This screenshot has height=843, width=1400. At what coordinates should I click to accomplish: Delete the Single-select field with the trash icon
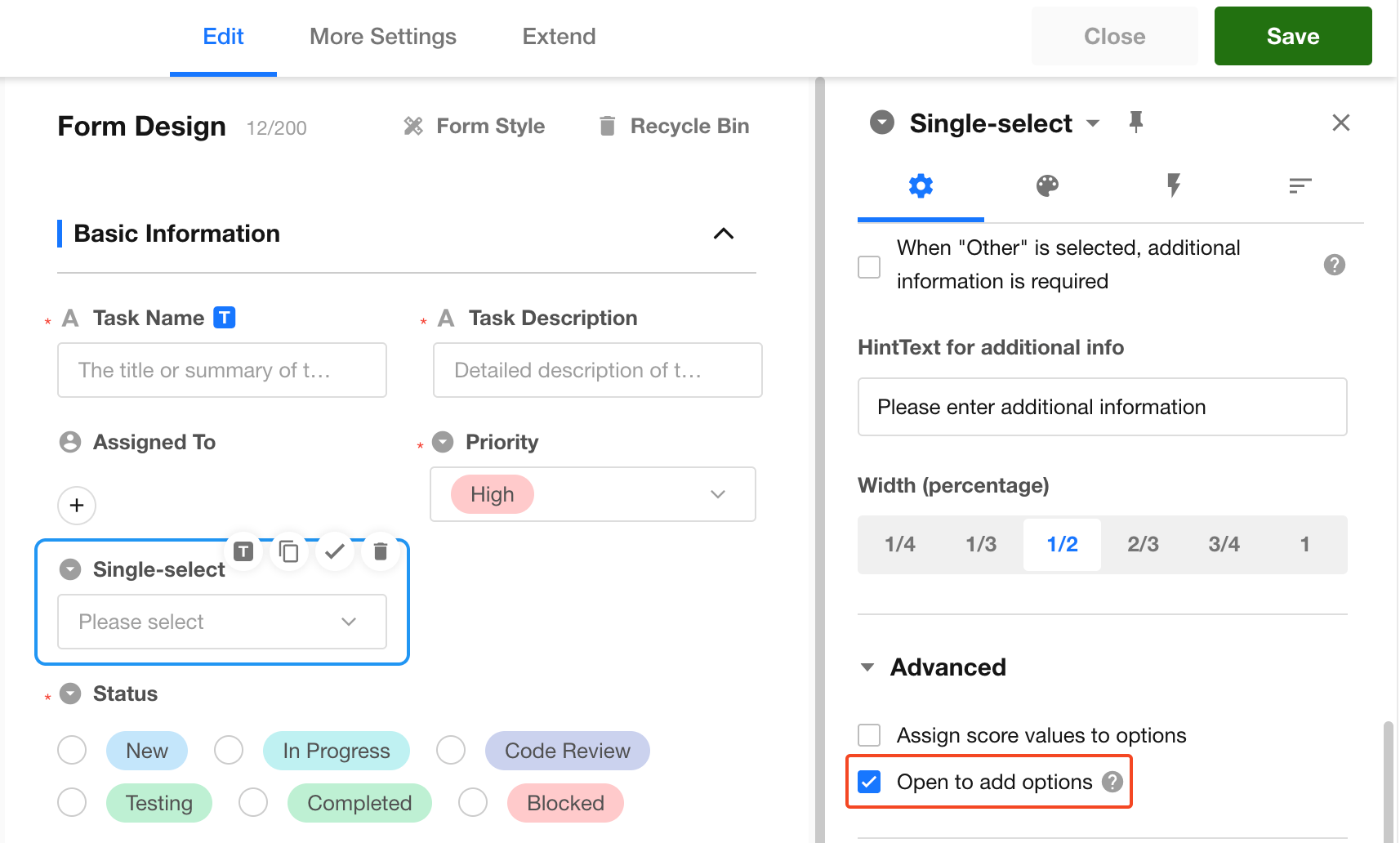coord(380,552)
